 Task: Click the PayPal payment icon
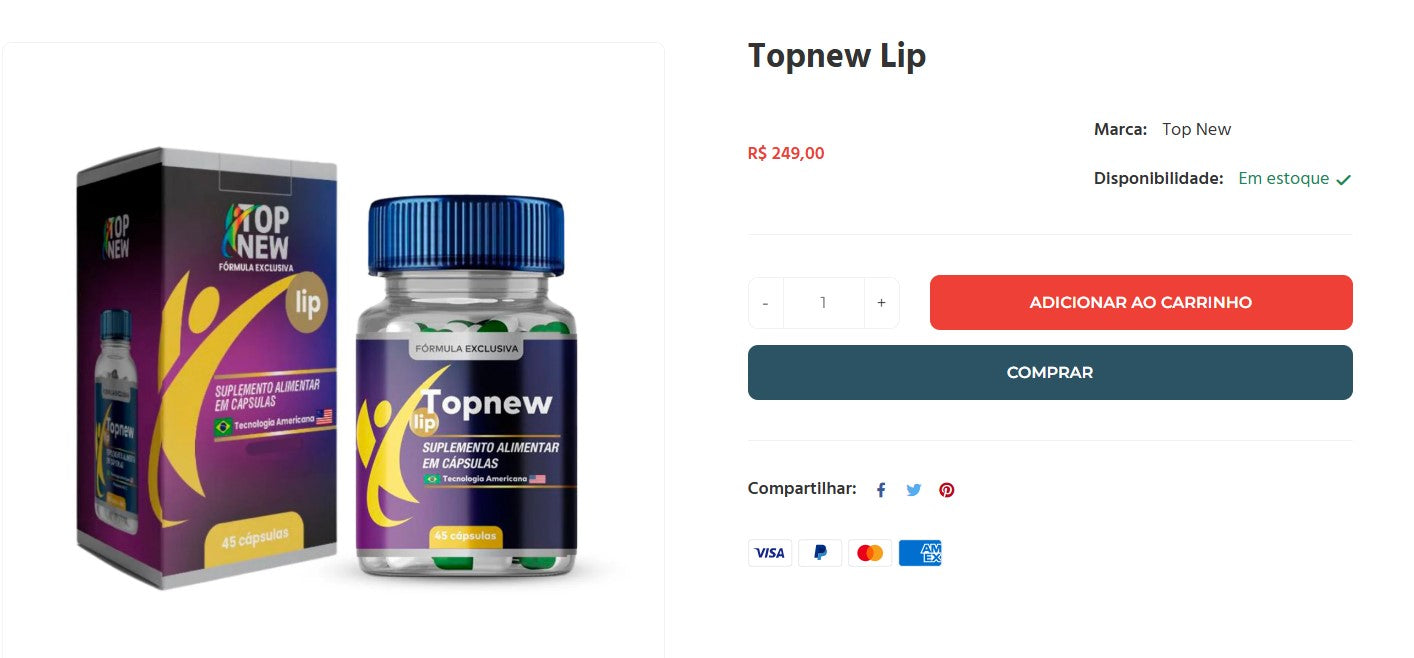(x=820, y=553)
